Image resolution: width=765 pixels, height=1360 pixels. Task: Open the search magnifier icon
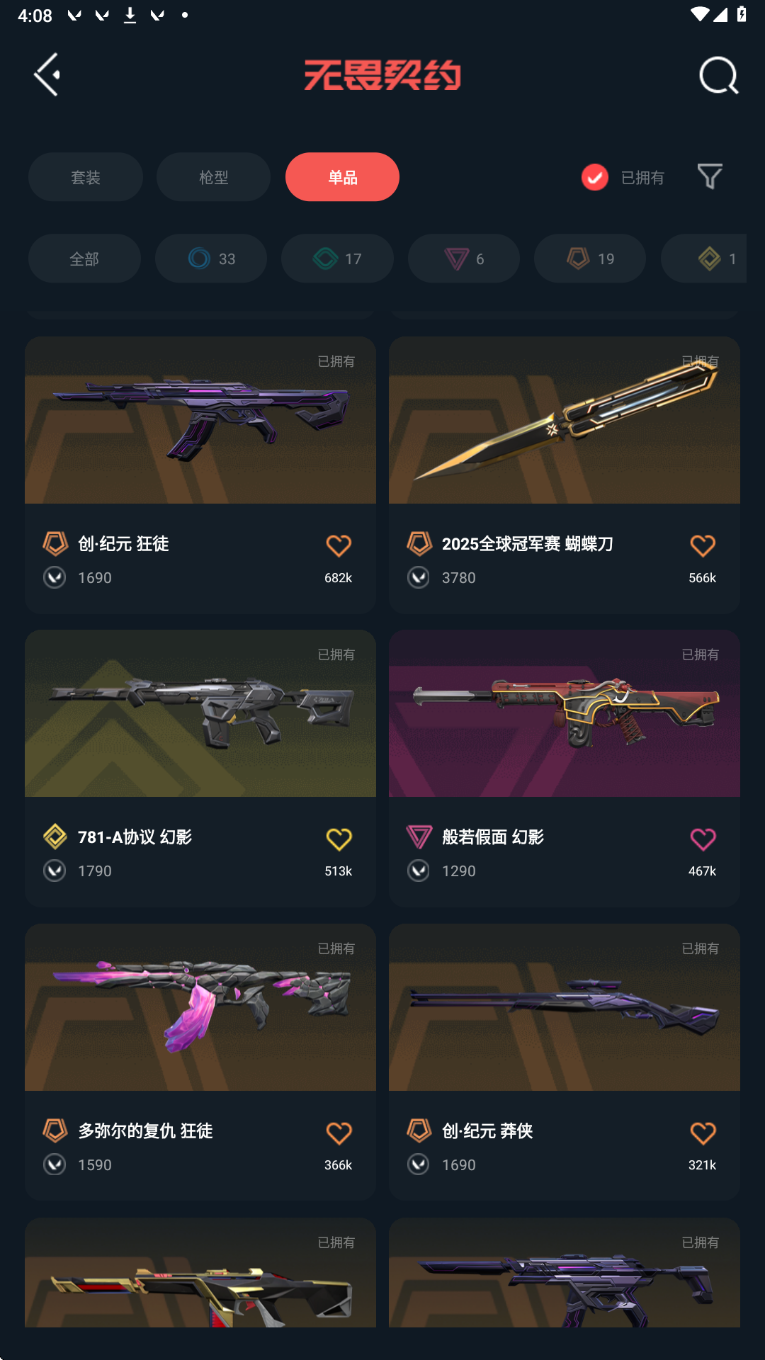(x=718, y=75)
